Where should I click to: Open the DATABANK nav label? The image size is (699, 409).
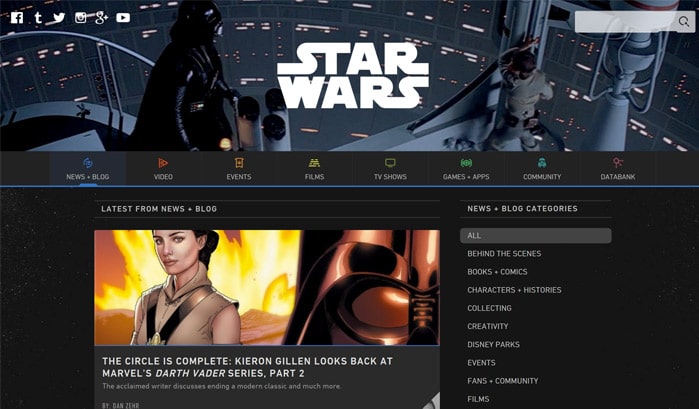[618, 177]
